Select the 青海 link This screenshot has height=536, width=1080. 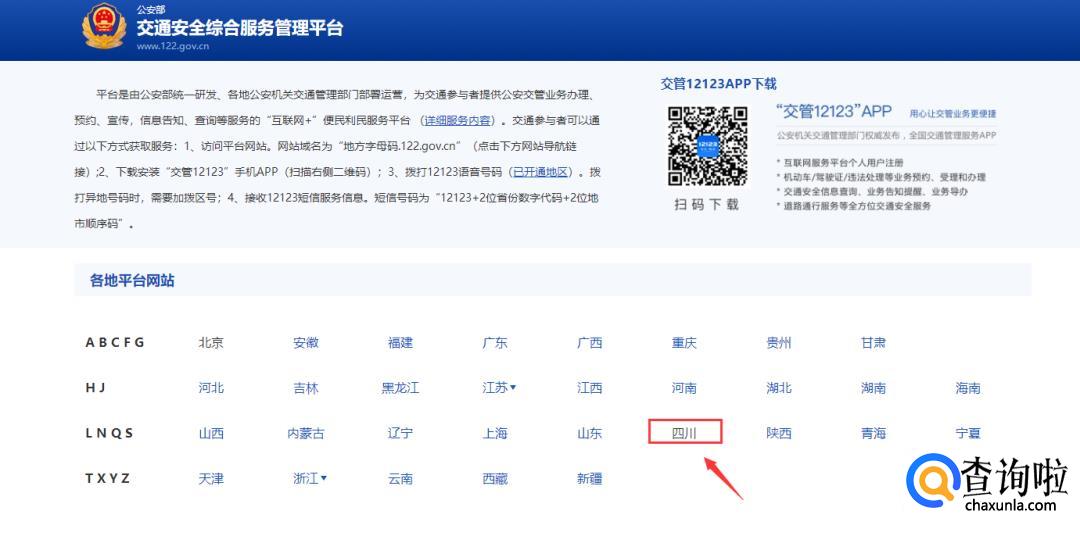pyautogui.click(x=873, y=433)
